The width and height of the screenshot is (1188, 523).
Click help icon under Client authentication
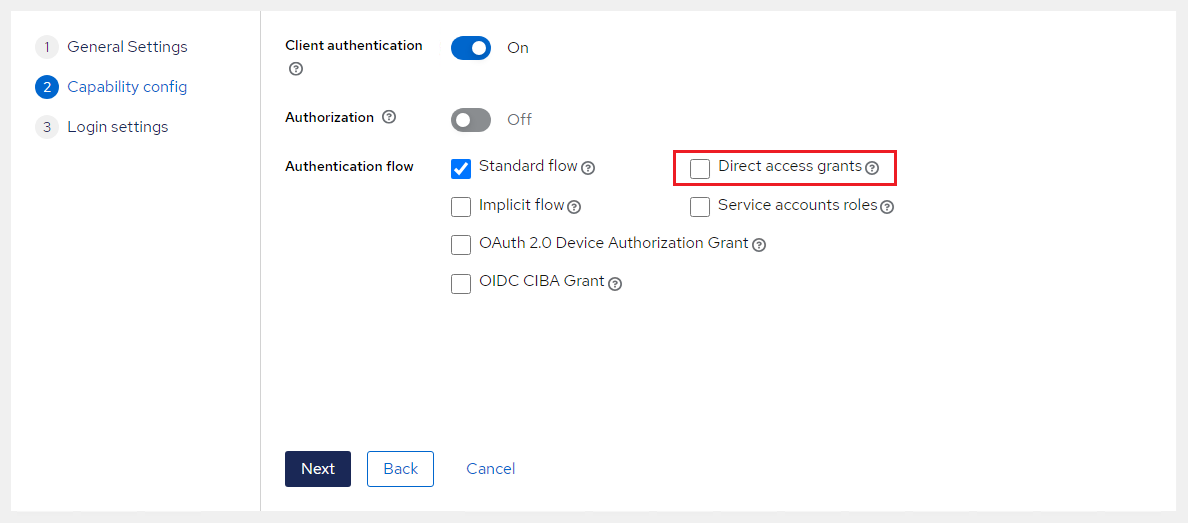click(296, 69)
